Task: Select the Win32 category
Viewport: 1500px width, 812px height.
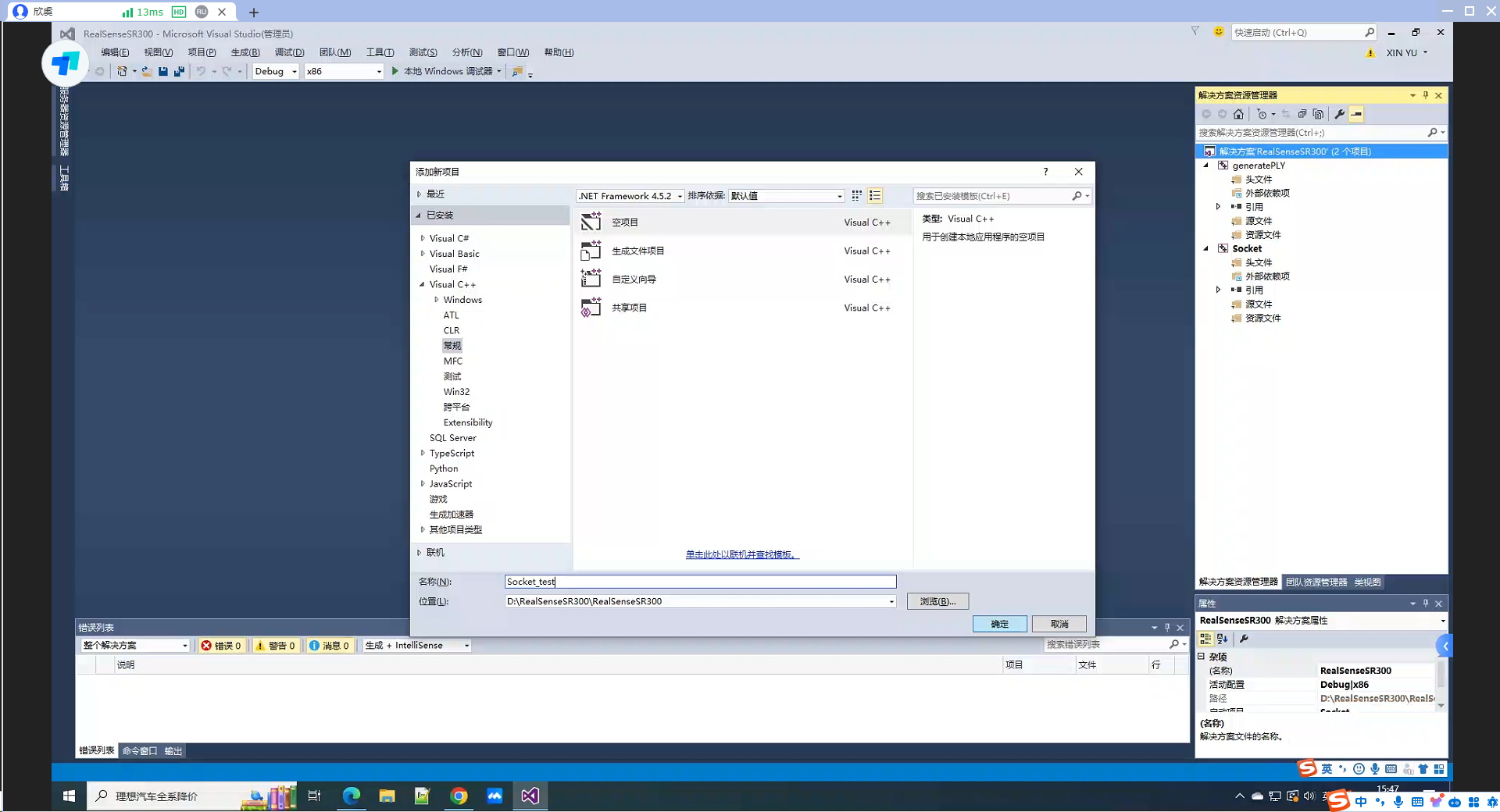Action: pyautogui.click(x=456, y=392)
